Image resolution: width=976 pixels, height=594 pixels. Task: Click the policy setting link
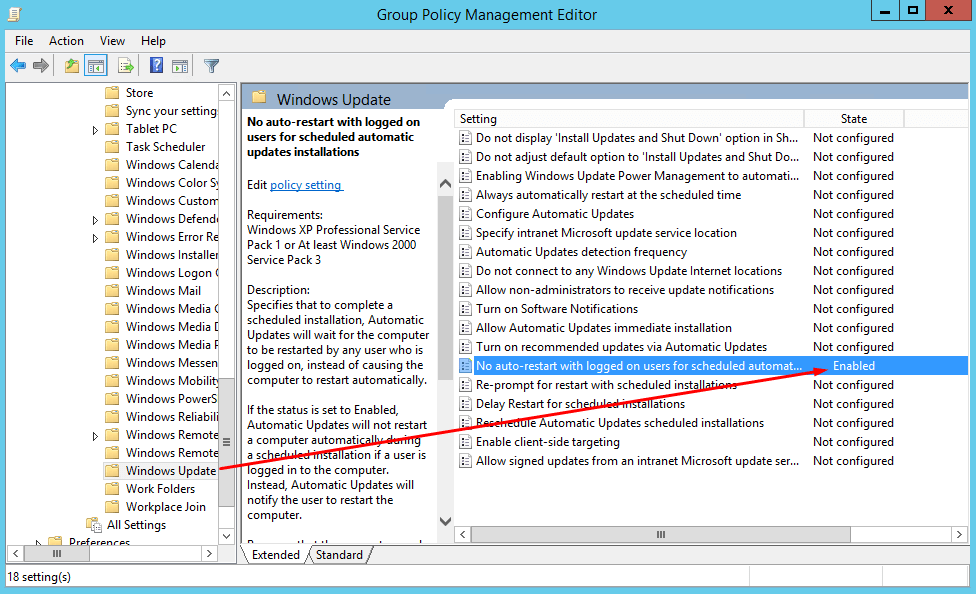[x=306, y=185]
